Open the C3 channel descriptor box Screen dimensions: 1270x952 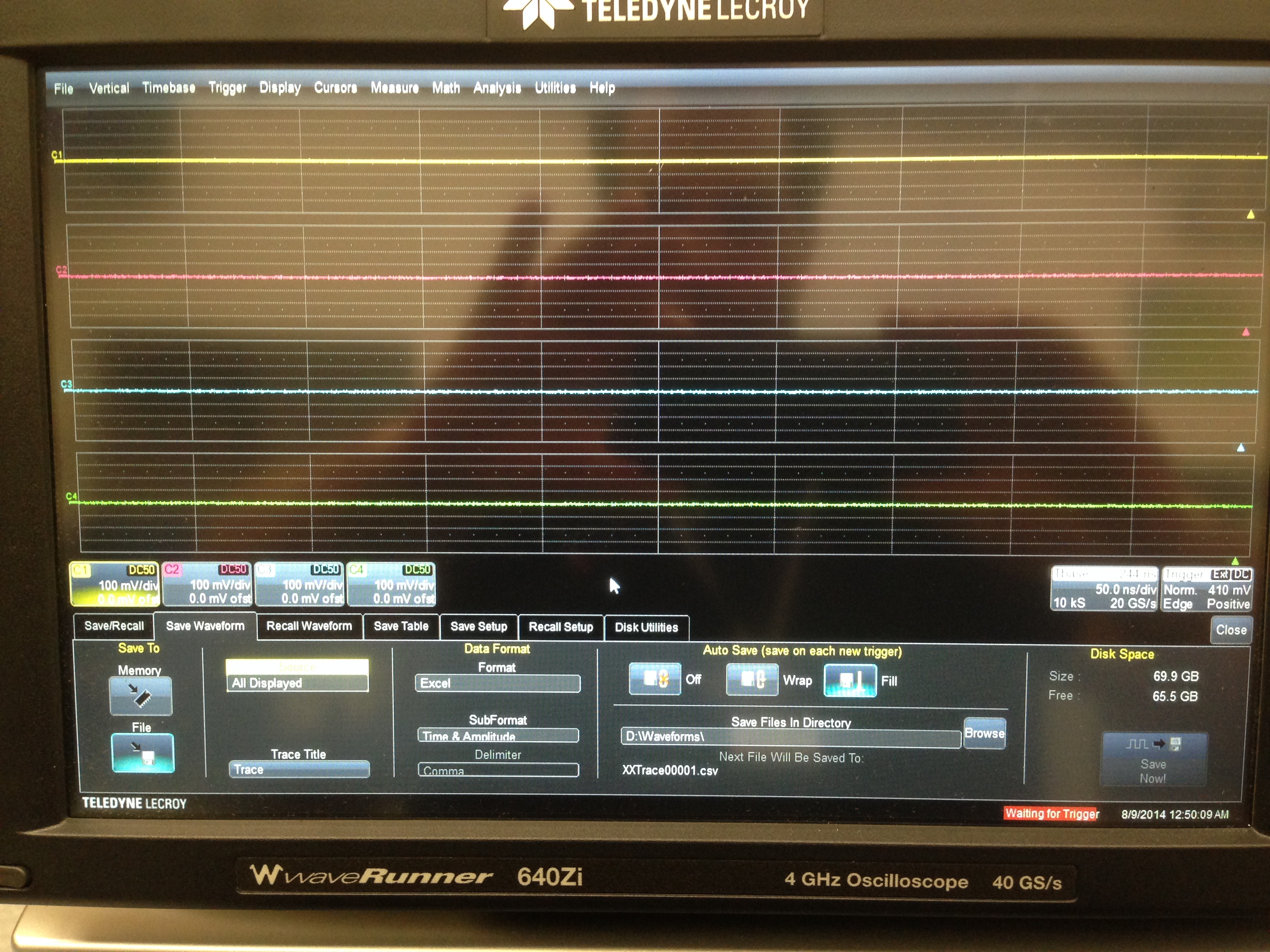point(299,584)
